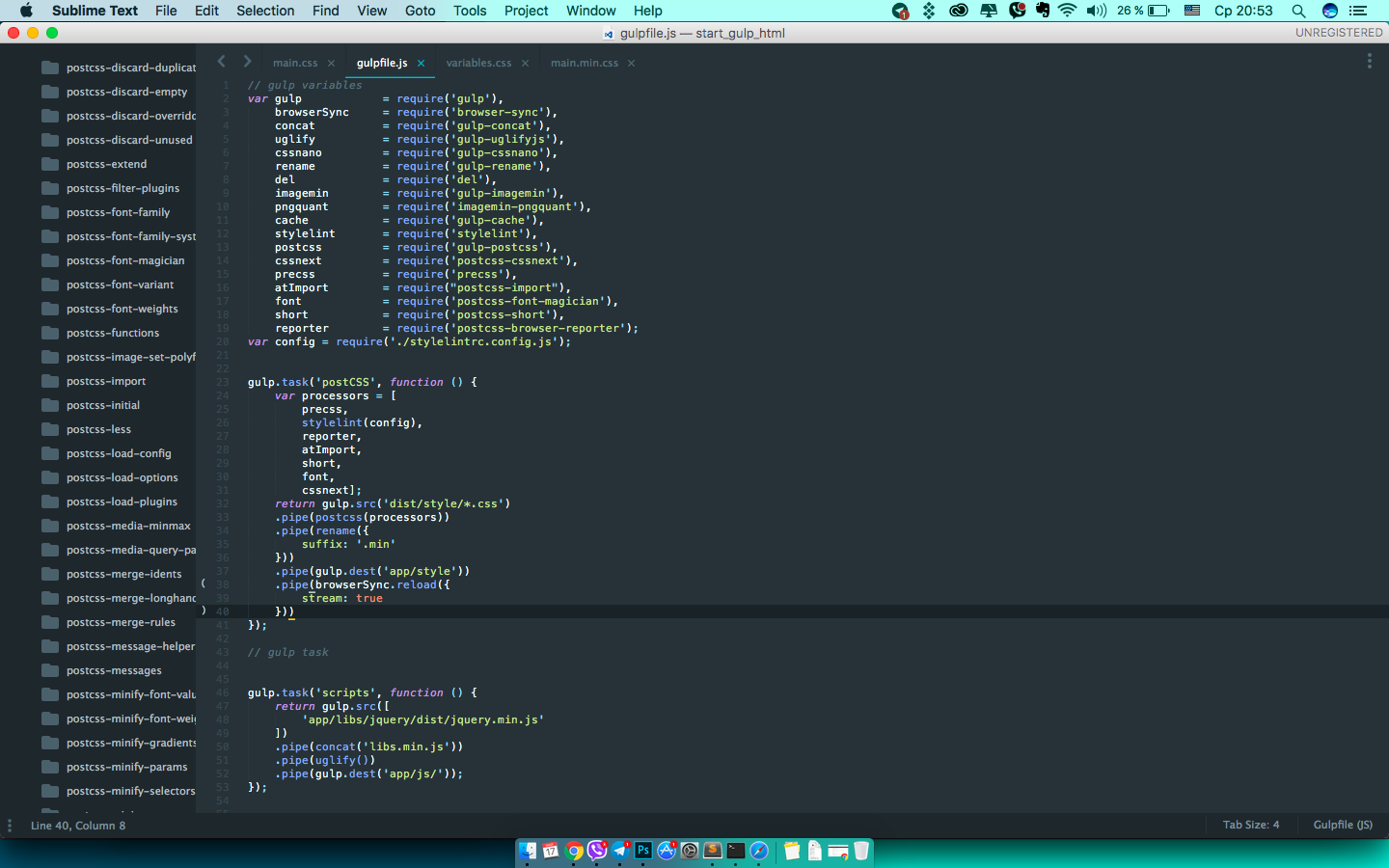Open Google Chrome from the dock

(574, 851)
